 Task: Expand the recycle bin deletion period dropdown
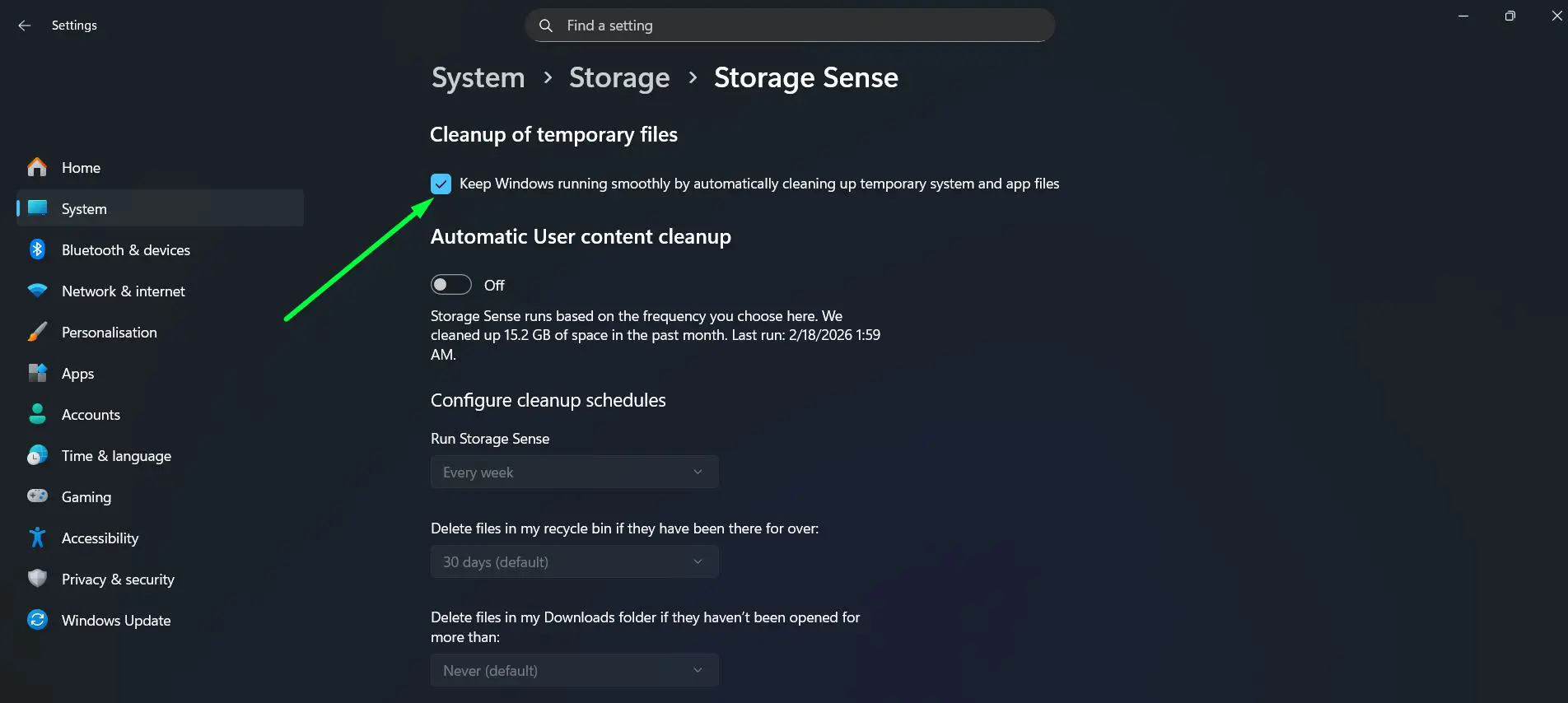[x=574, y=561]
